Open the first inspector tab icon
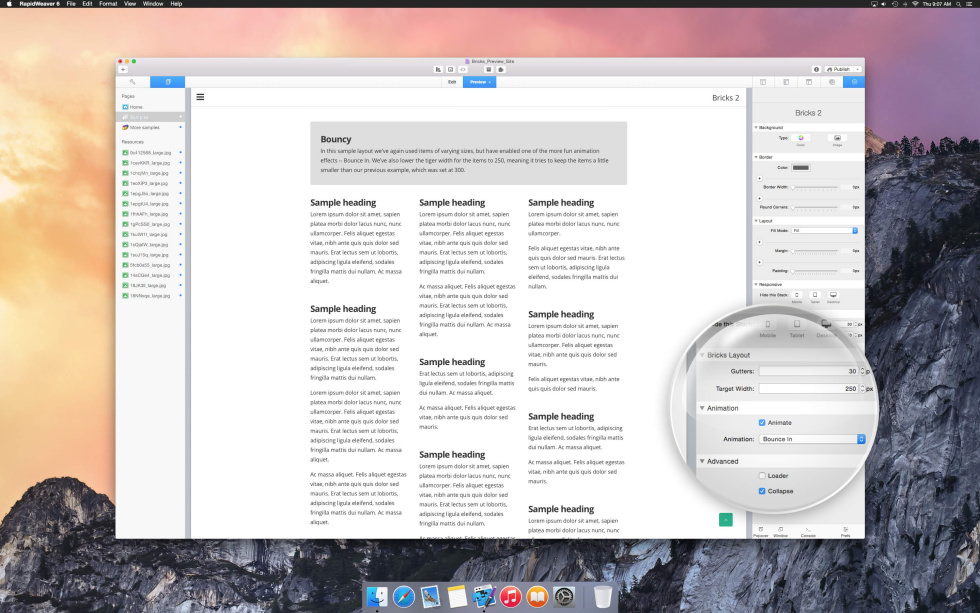 (x=763, y=82)
